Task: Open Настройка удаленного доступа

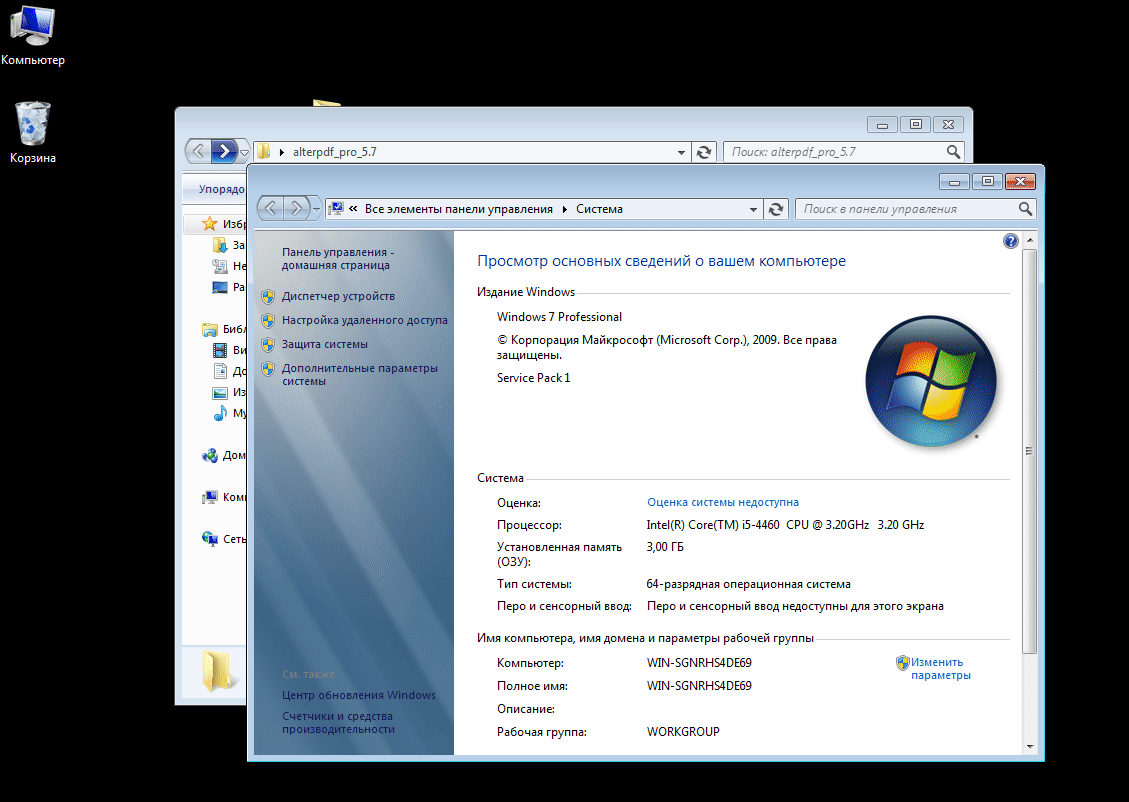Action: pyautogui.click(x=364, y=320)
